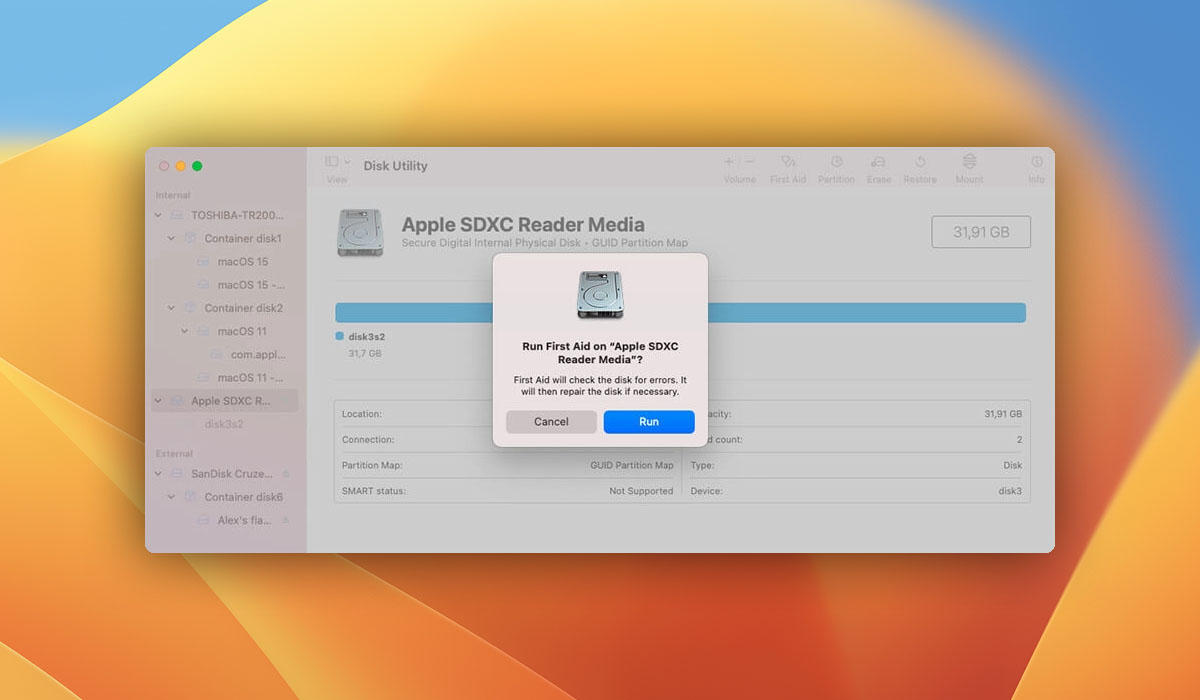1200x700 pixels.
Task: Click the Restore toolbar icon
Action: pos(920,161)
